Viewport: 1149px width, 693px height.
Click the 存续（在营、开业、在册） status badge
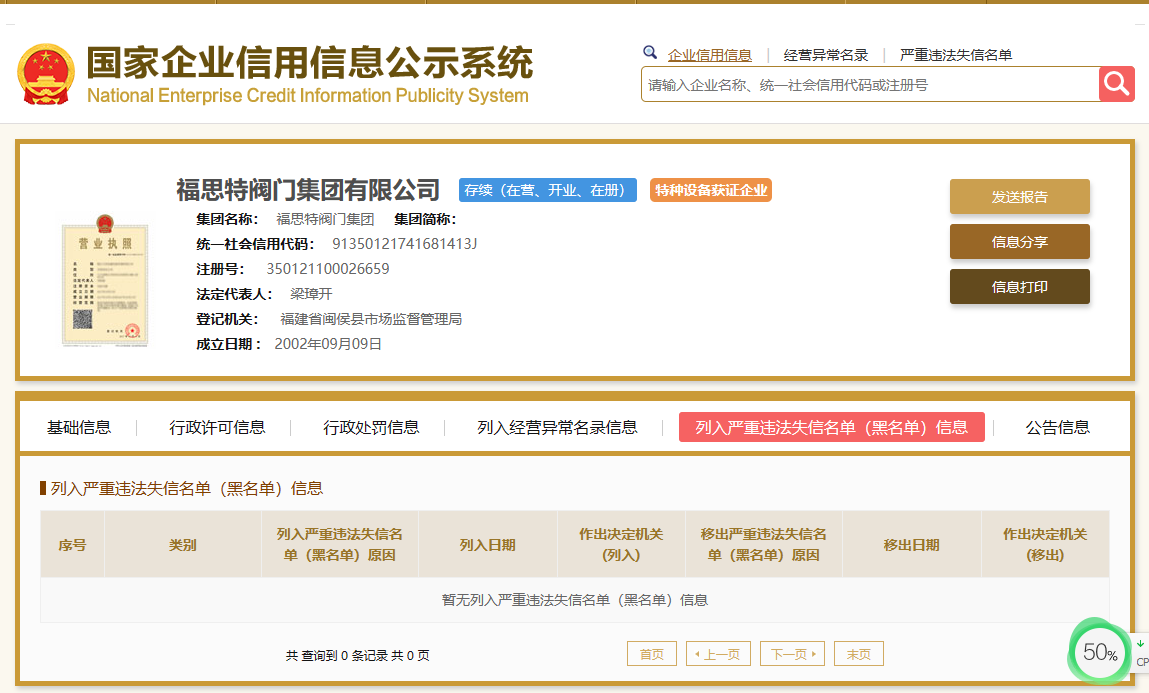click(547, 190)
